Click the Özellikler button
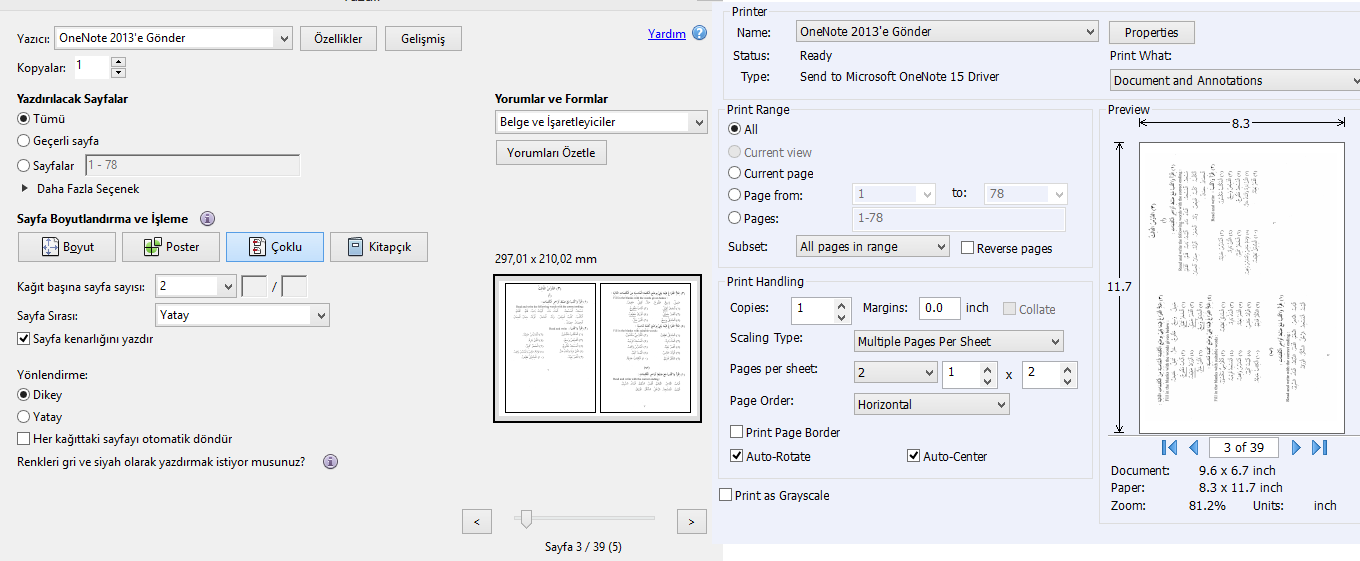Viewport: 1360px width, 561px height. coord(338,39)
